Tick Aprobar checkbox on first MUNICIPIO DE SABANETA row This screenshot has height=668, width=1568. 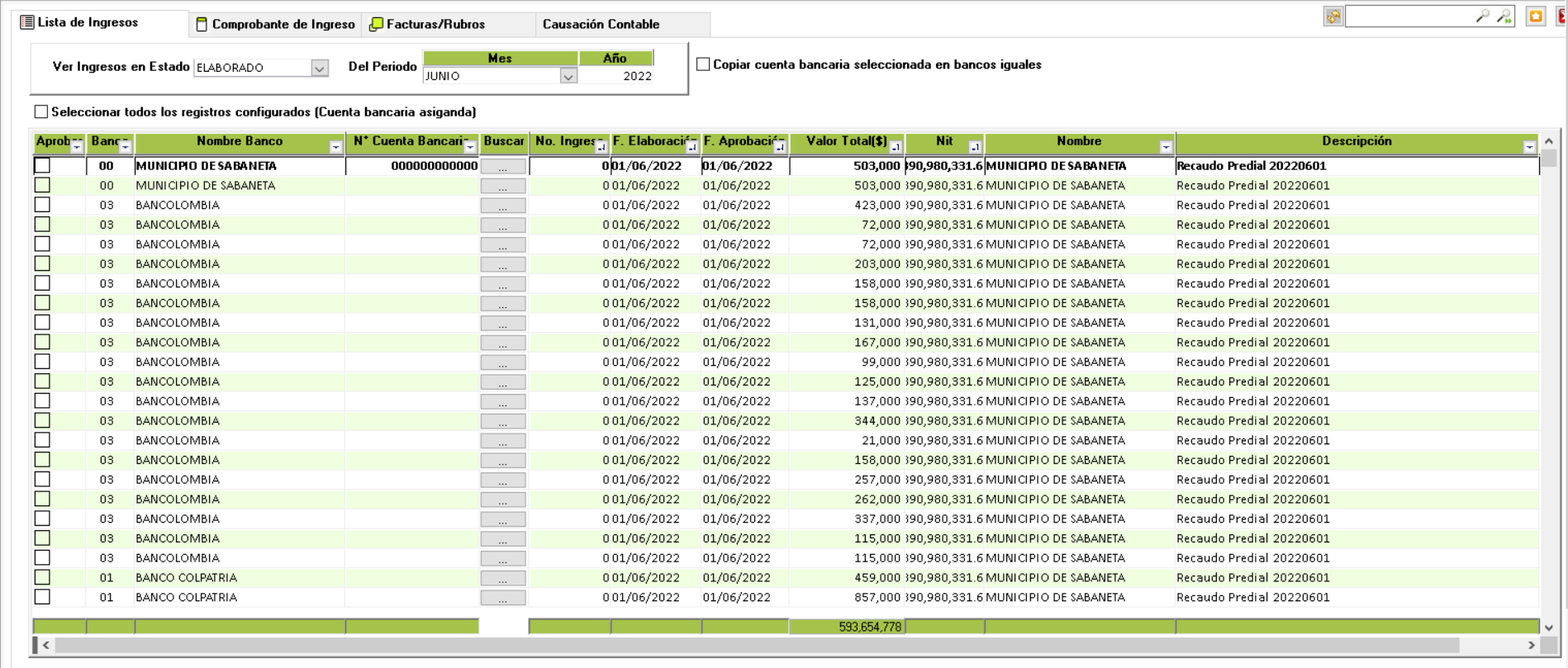42,166
